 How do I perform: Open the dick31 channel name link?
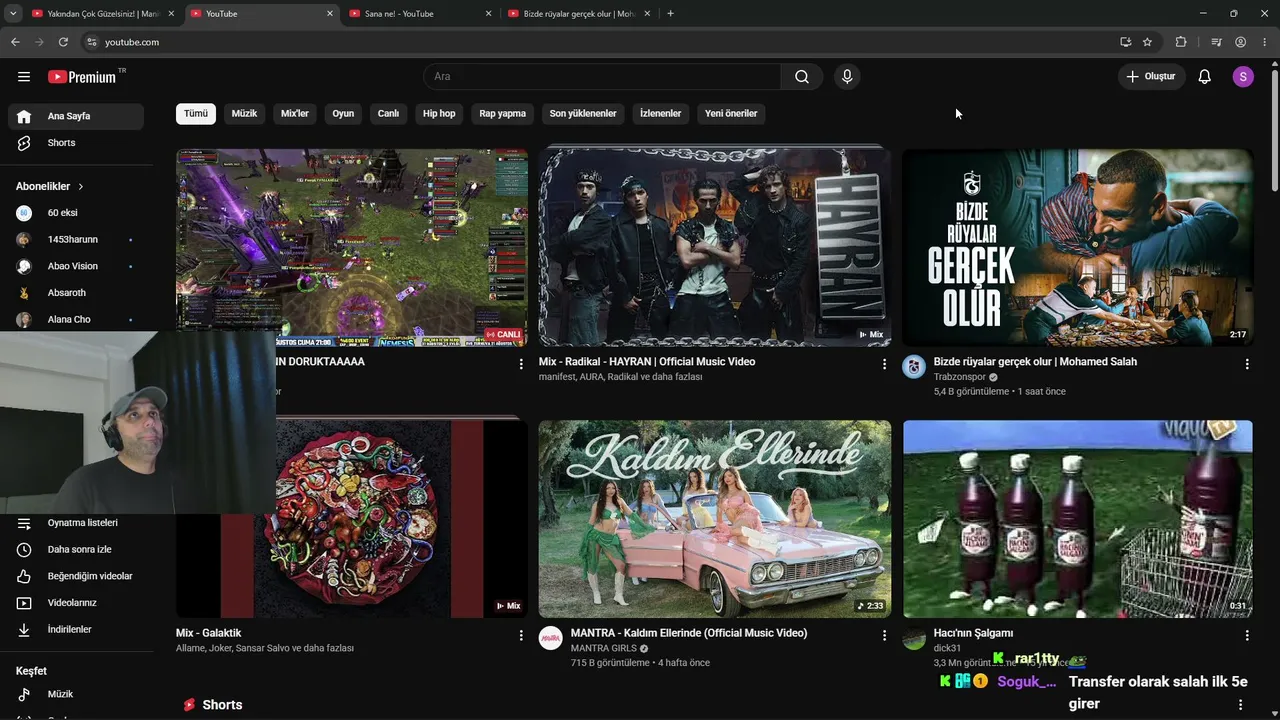click(x=947, y=648)
